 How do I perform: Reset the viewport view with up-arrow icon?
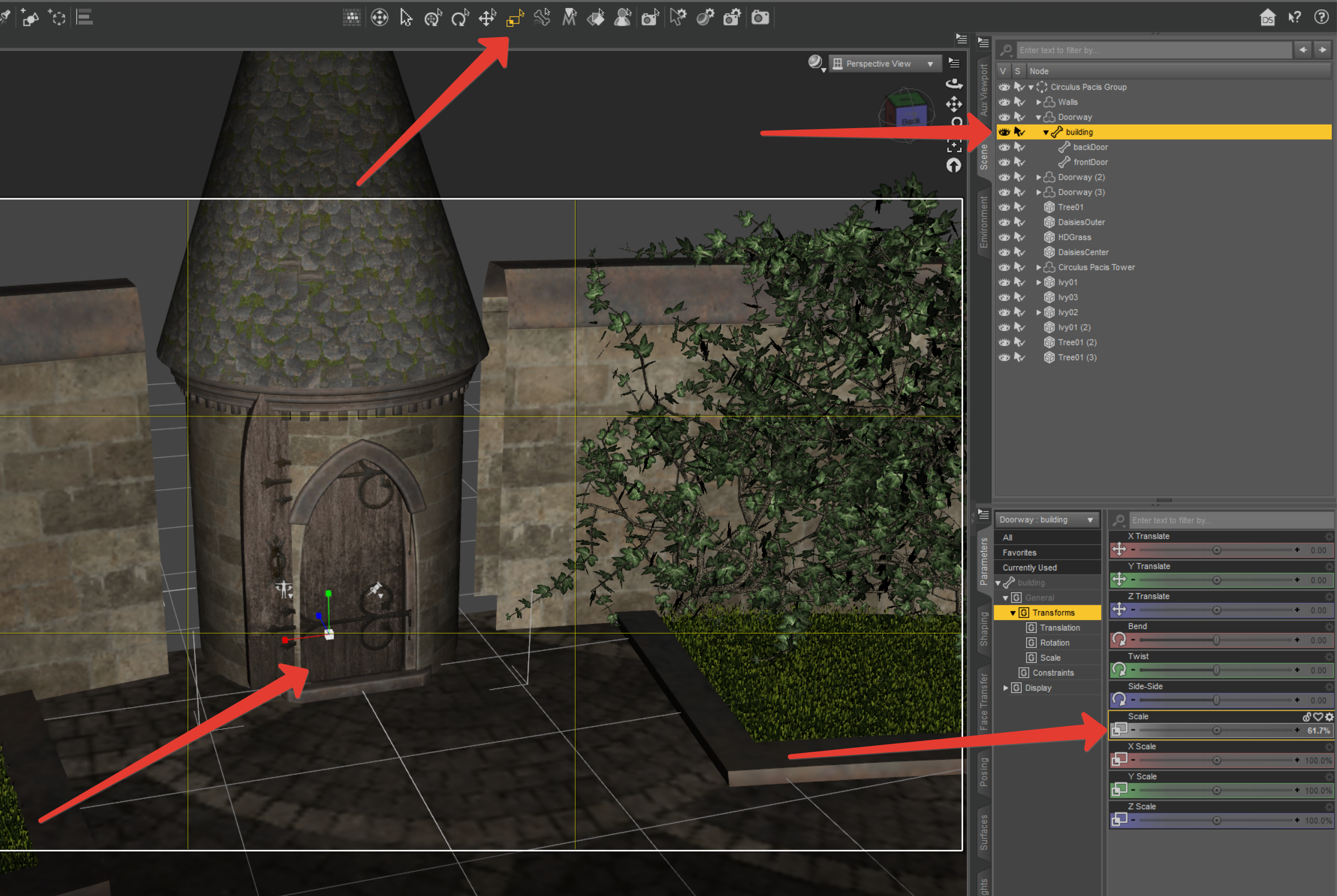point(954,166)
